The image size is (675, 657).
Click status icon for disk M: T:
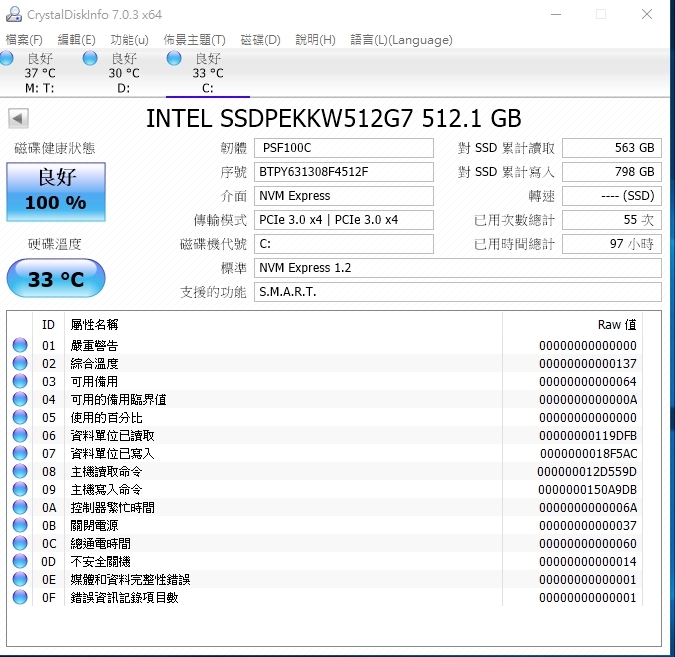[6, 58]
